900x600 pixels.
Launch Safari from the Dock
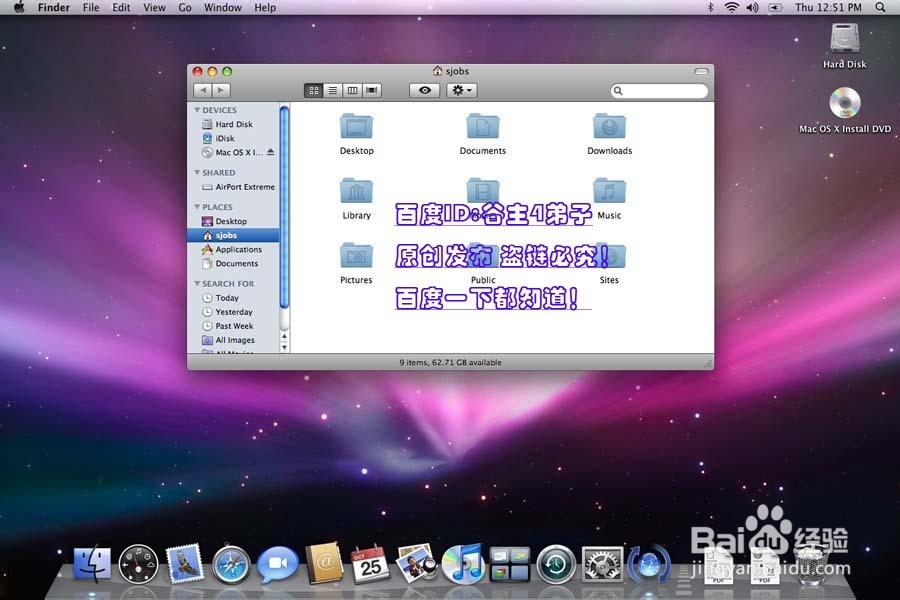231,564
